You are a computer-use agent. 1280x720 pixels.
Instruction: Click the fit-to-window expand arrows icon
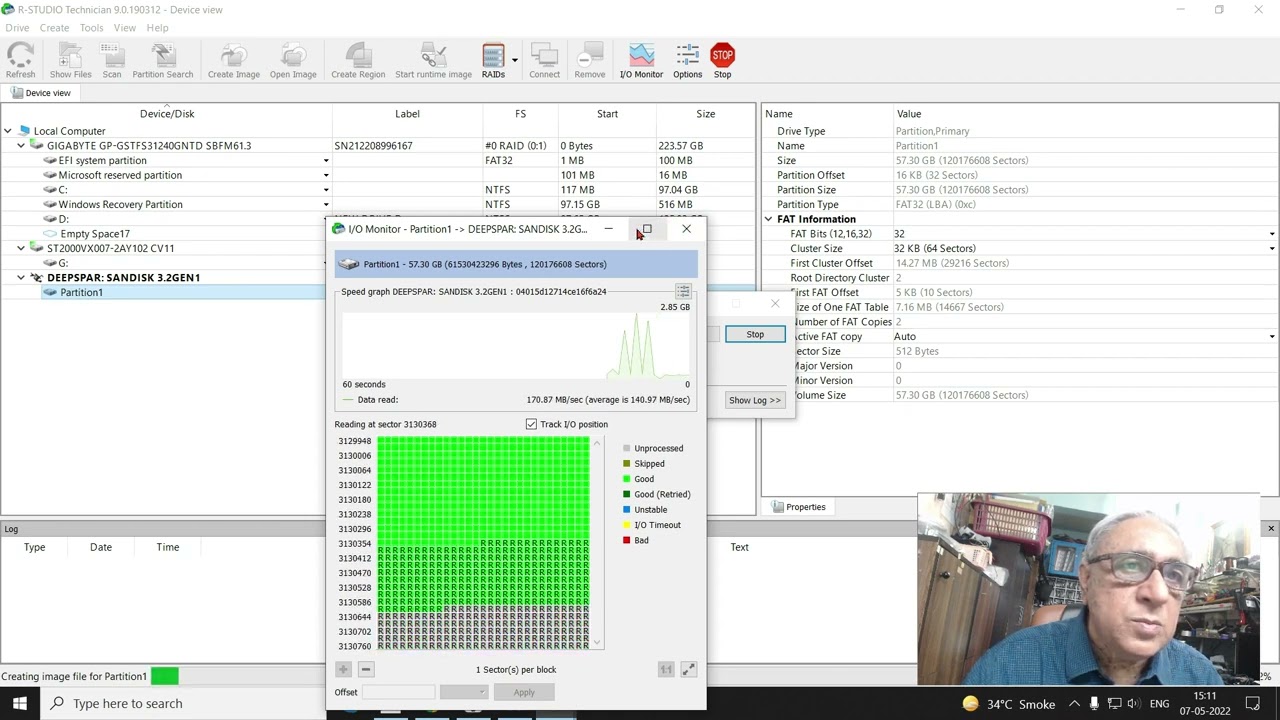688,669
